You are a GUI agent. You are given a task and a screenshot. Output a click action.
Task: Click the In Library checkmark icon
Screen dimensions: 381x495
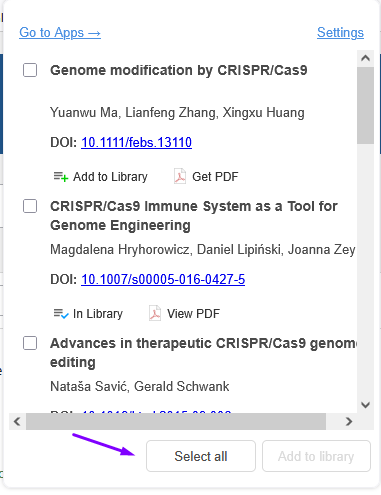[61, 314]
